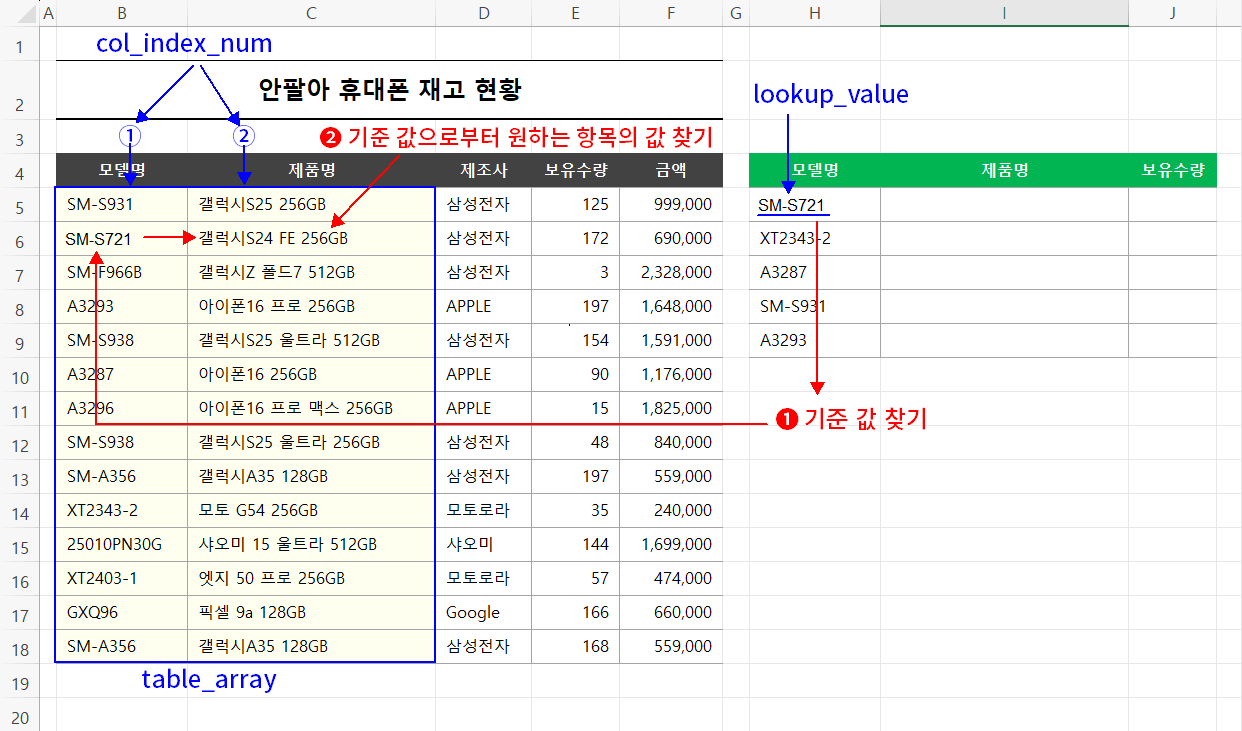Click cell XT2343-2 in column B
The width and height of the screenshot is (1242, 731).
122,511
